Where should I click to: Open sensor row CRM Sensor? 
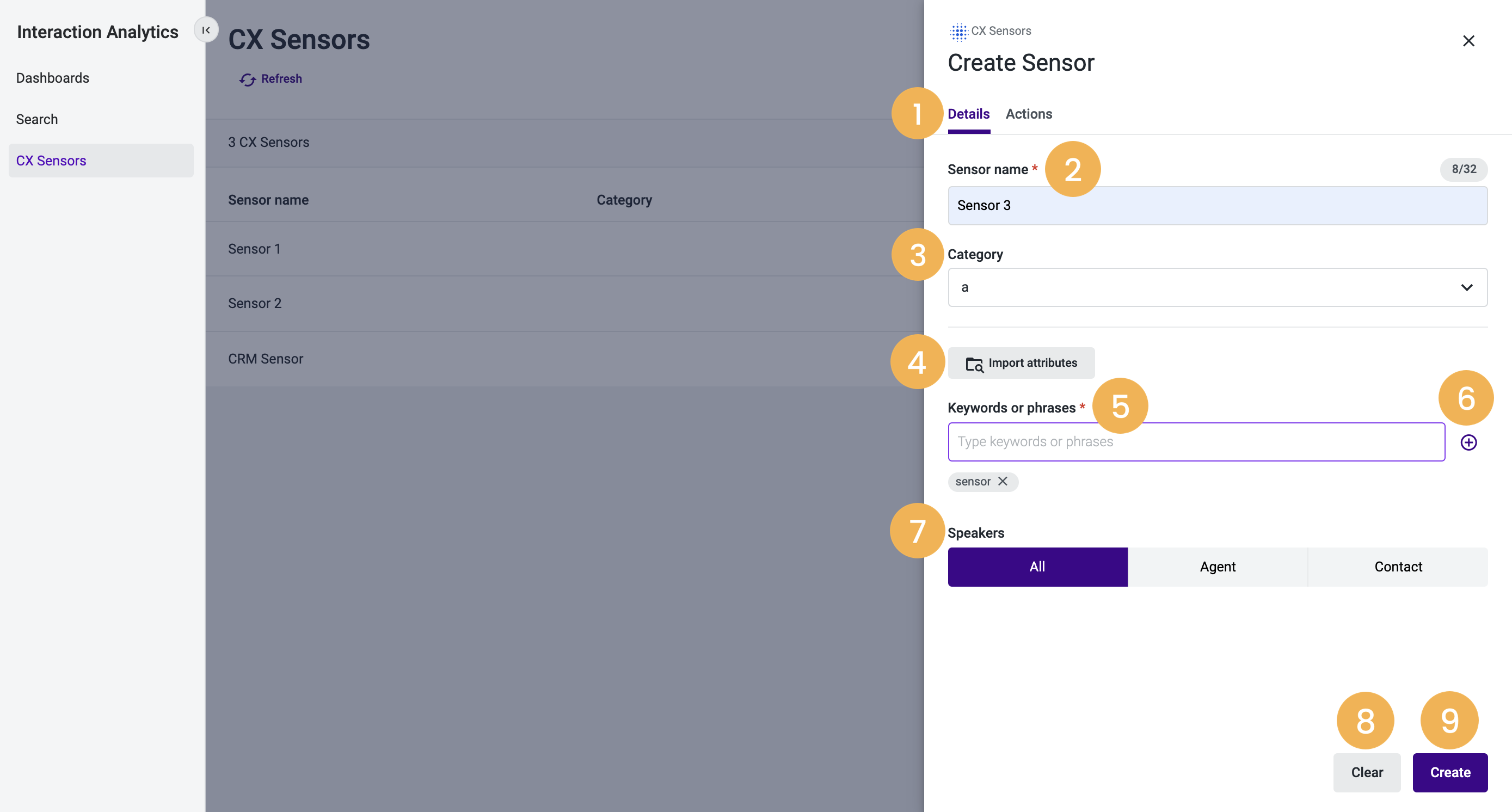pos(265,359)
